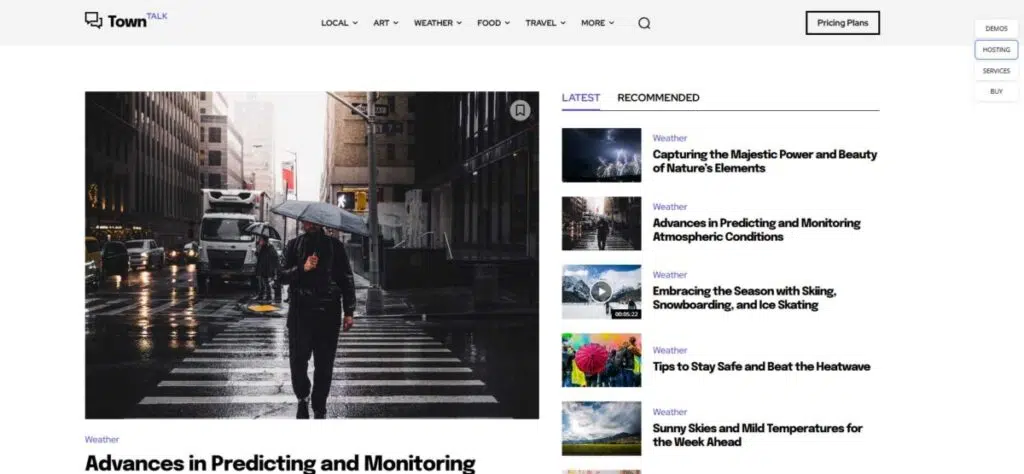Click the Pricing Plans button
The width and height of the screenshot is (1024, 474).
[x=842, y=23]
